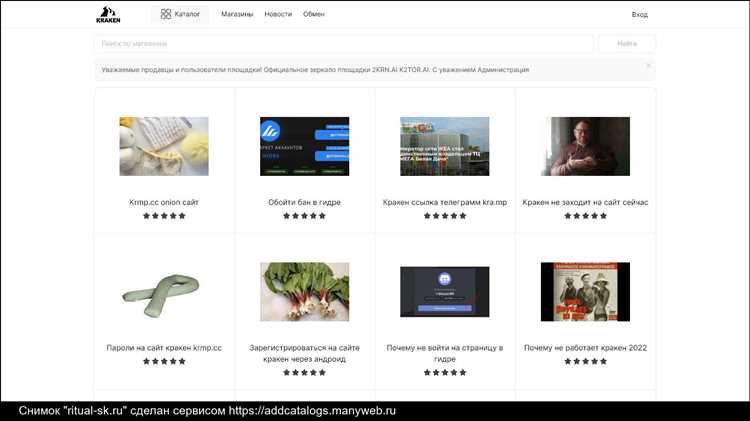Open the poster thumbnail for Почему не работает кракен
Viewport: 750px width, 421px height.
[585, 292]
